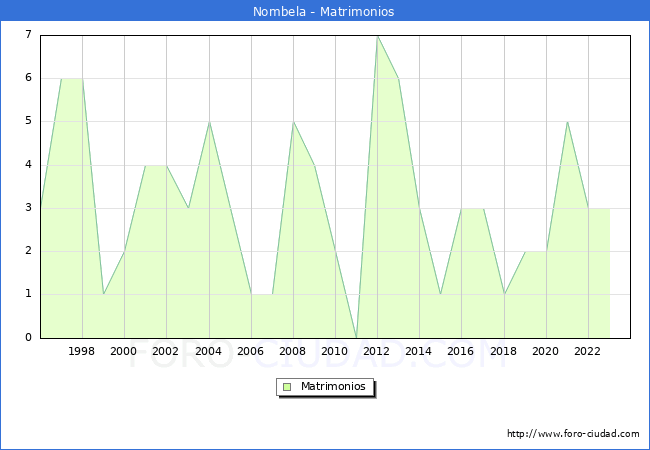Image resolution: width=650 pixels, height=450 pixels.
Task: Click the chart title Nombela - Matrimonios
Action: pyautogui.click(x=325, y=12)
